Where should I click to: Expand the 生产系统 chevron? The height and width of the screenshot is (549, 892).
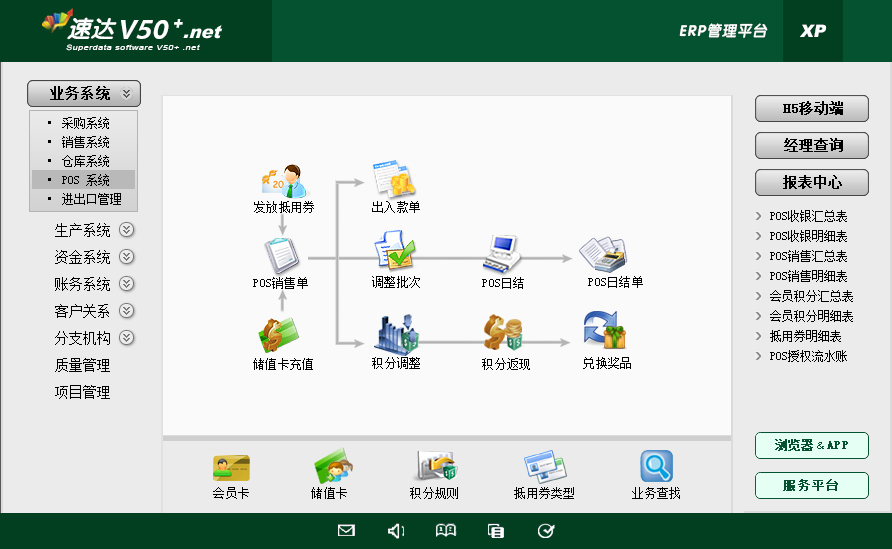[x=126, y=230]
